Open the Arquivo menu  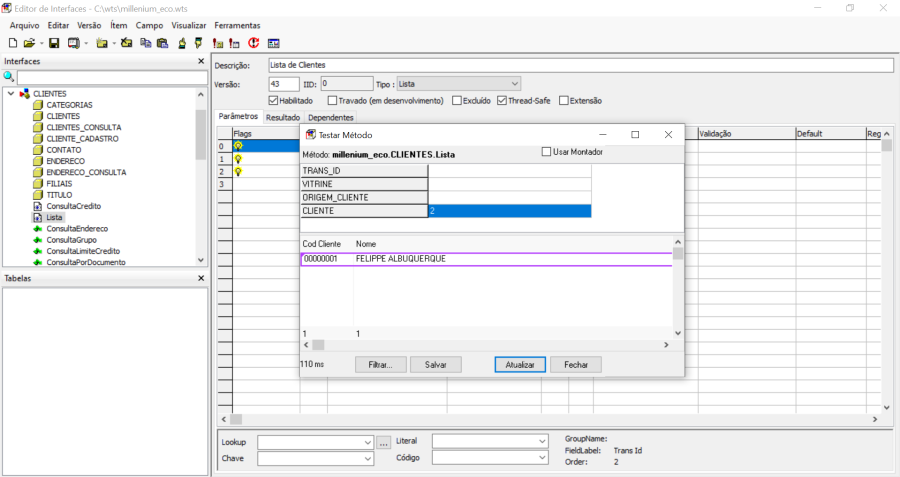point(24,25)
